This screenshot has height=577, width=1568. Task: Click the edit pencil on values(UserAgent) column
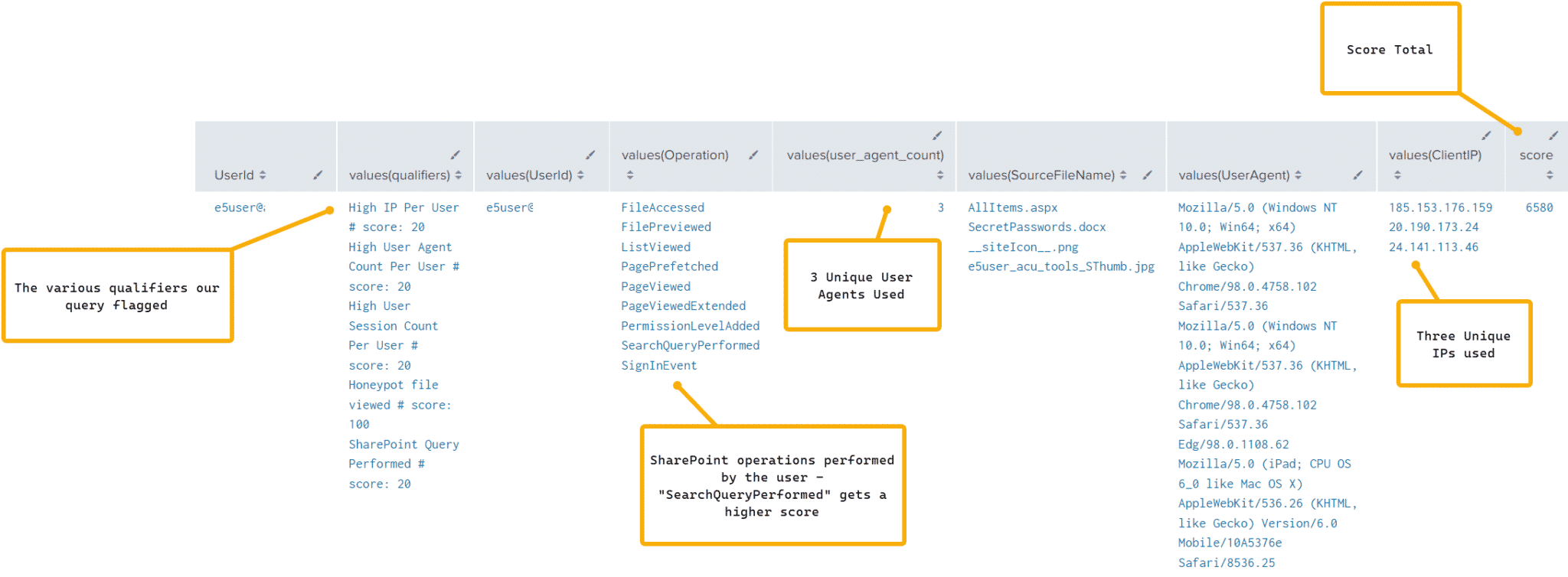pos(1357,176)
